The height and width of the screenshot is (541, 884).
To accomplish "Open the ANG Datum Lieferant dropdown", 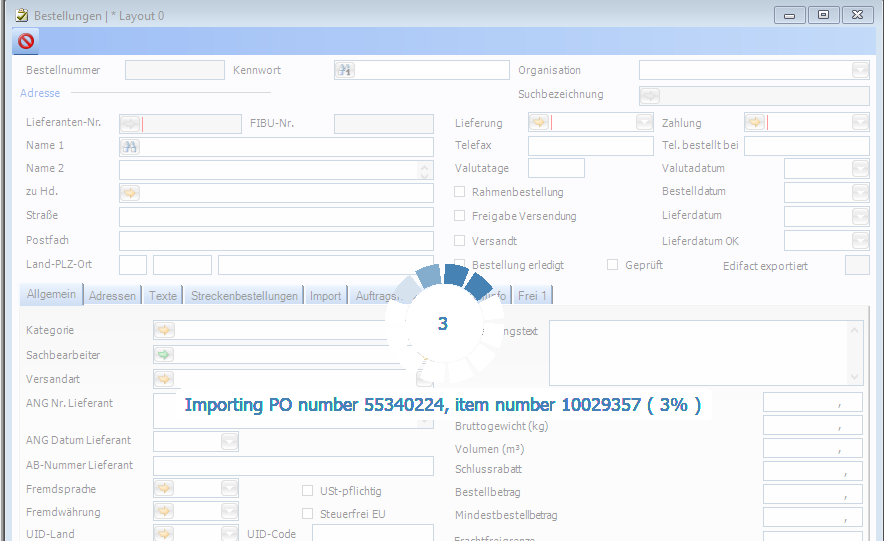I will click(x=229, y=441).
